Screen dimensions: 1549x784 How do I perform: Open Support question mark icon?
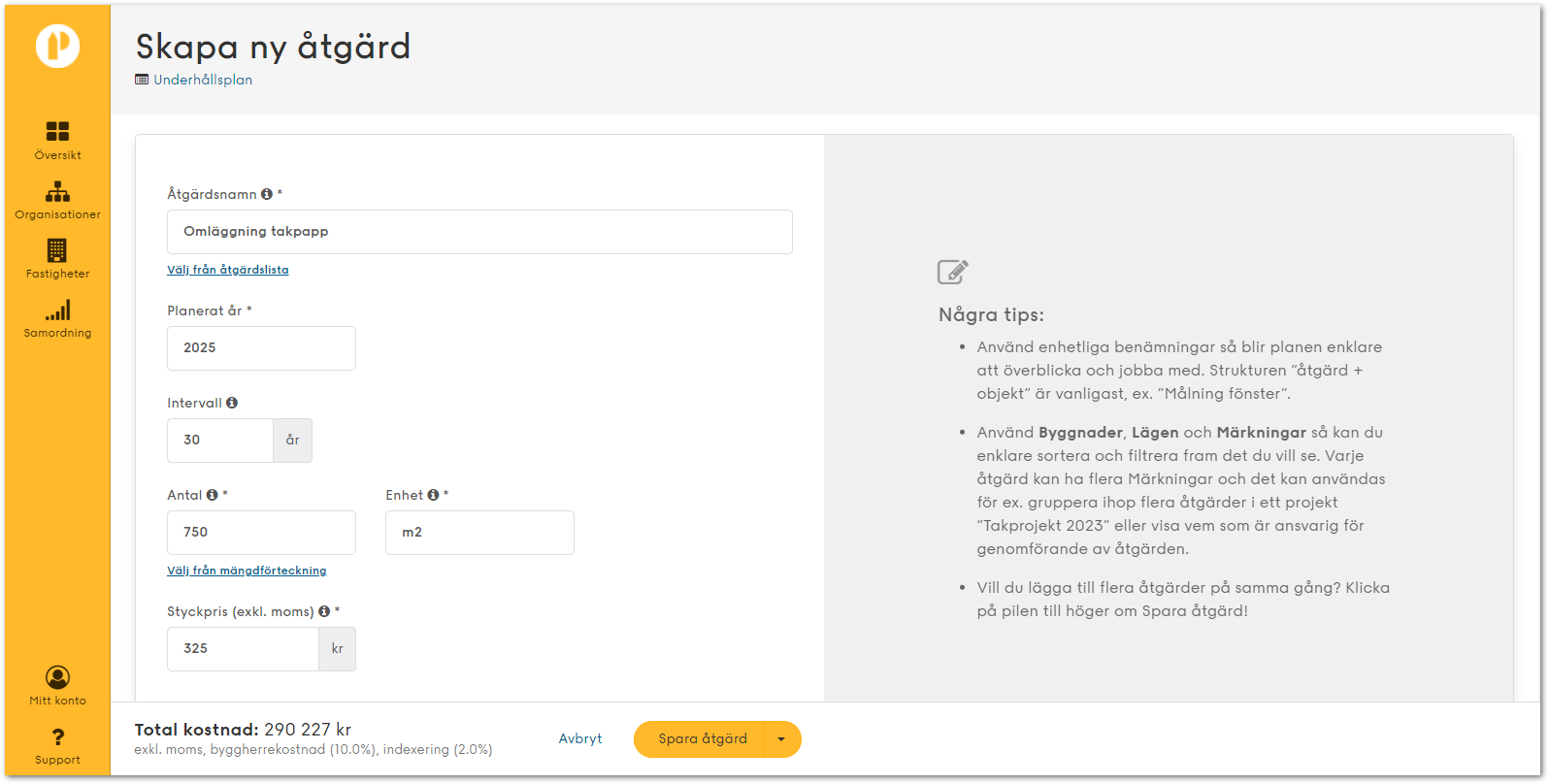57,737
